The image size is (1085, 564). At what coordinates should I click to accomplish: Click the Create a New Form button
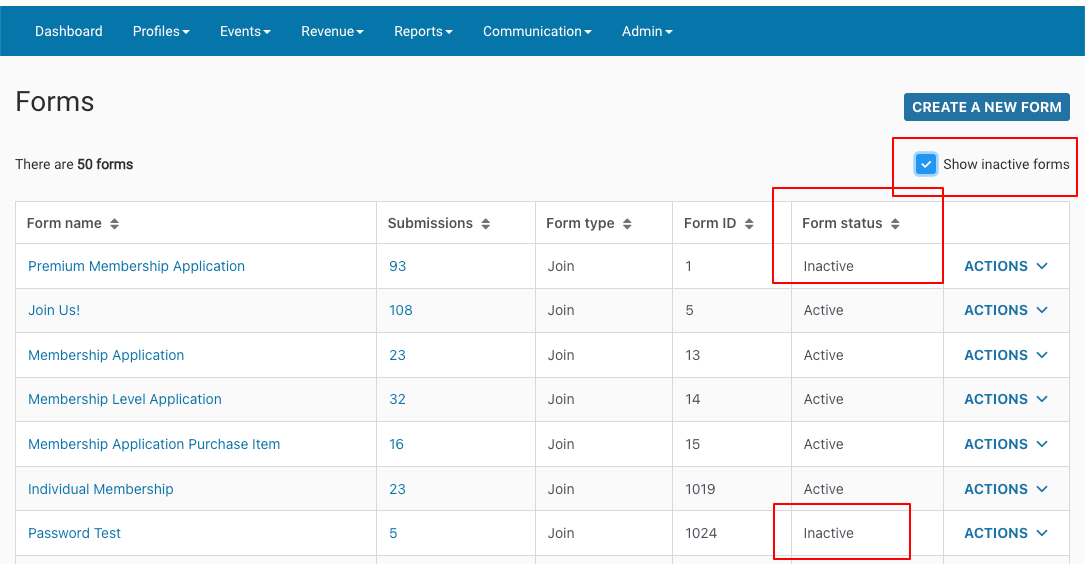point(987,107)
